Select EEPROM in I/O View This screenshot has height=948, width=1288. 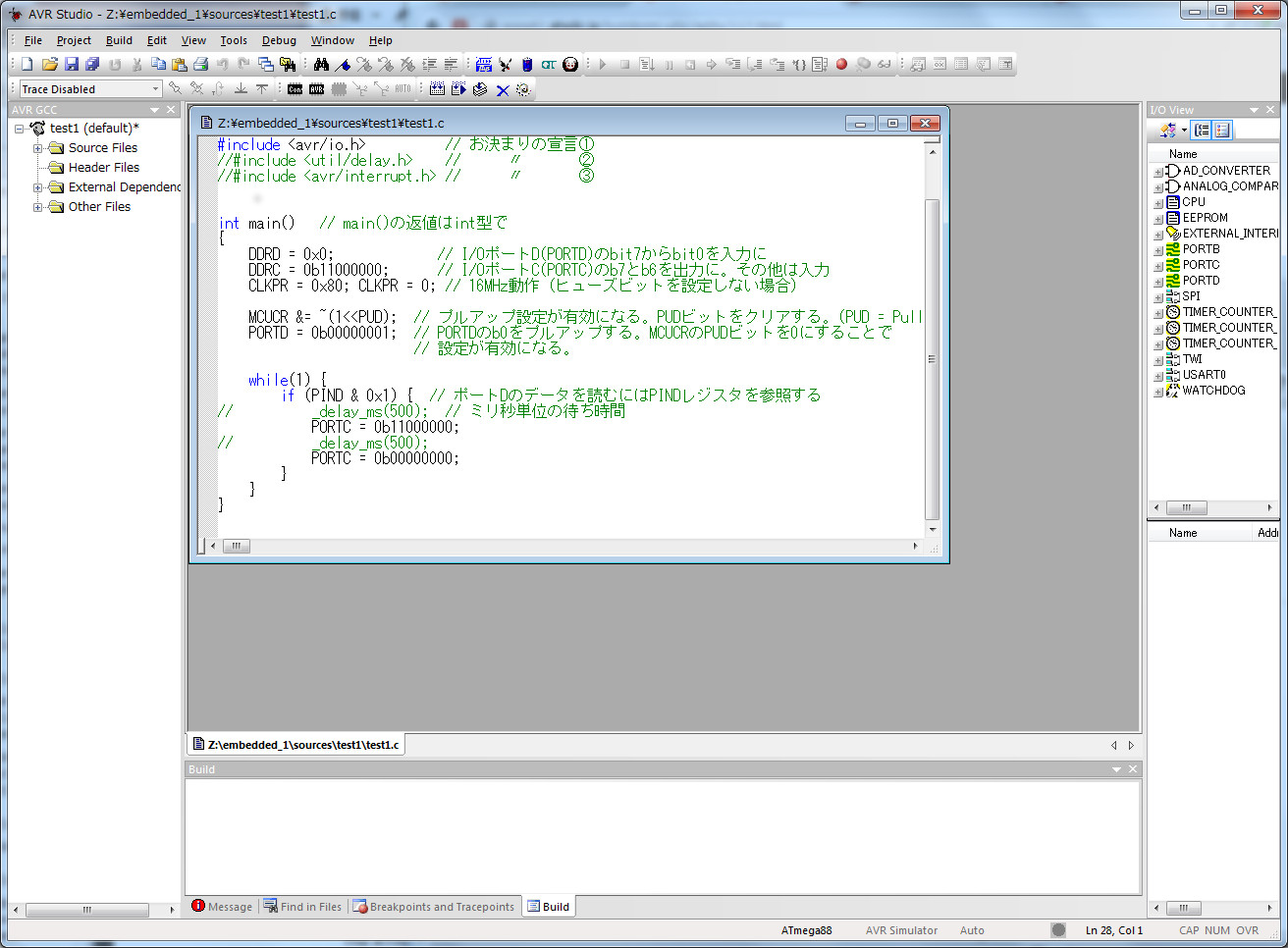tap(1205, 218)
